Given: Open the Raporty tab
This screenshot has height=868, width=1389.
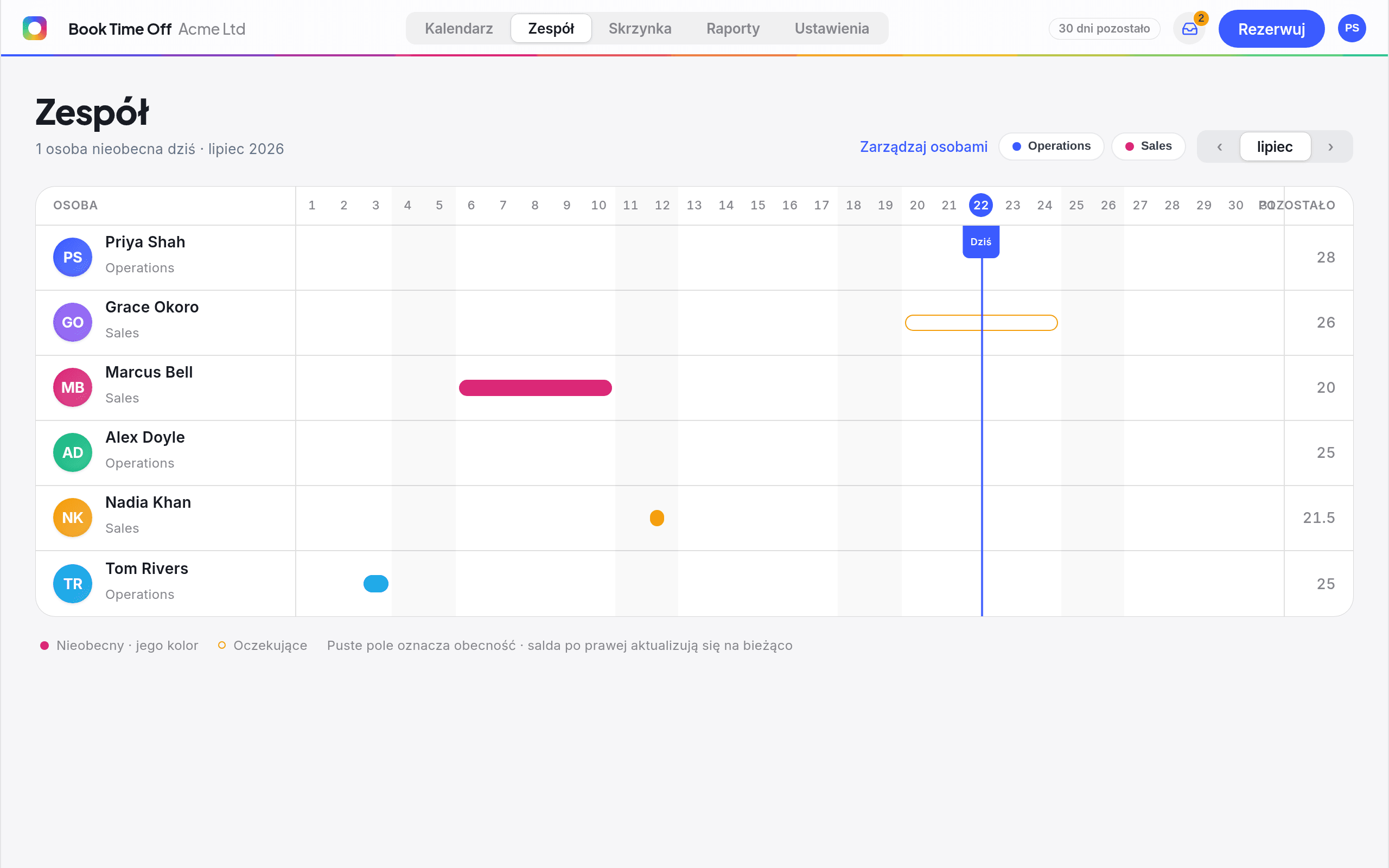Looking at the screenshot, I should pyautogui.click(x=733, y=28).
